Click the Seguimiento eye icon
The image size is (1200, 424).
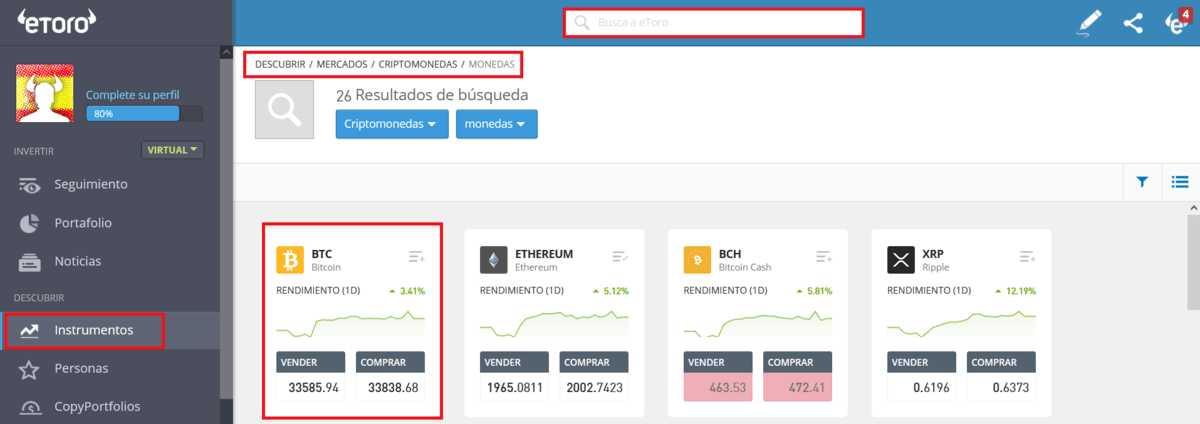[30, 185]
